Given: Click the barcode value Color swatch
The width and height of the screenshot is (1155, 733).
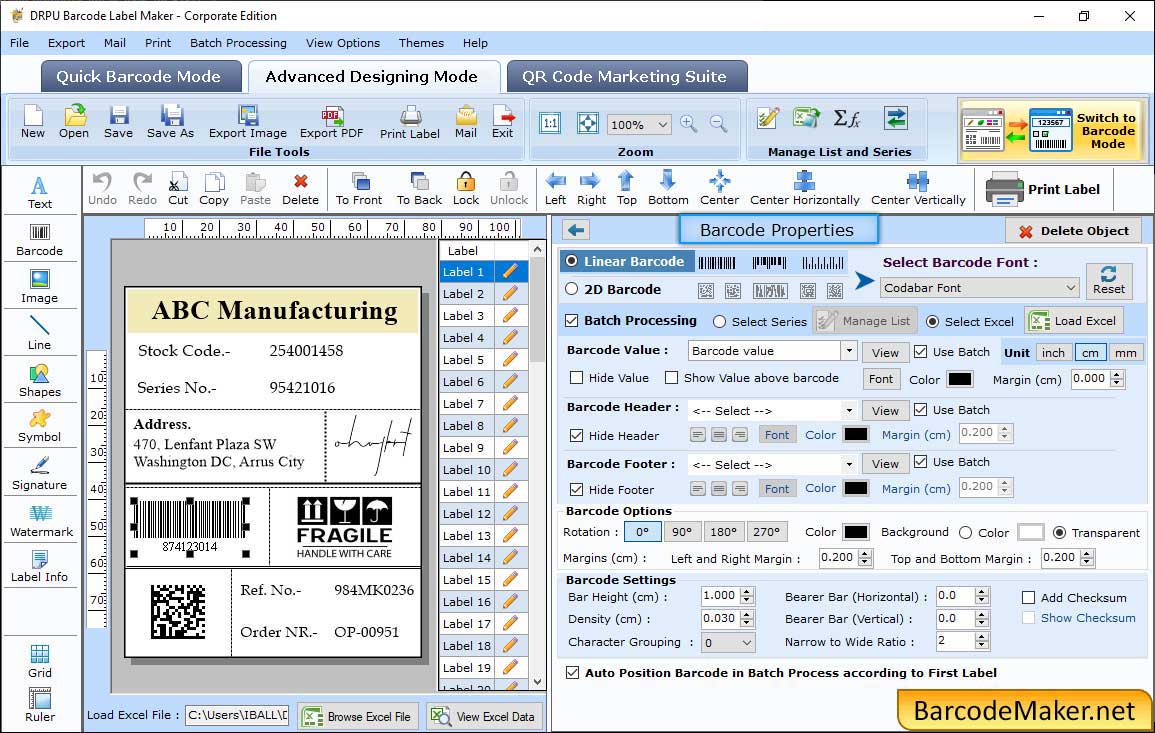Looking at the screenshot, I should 959,379.
